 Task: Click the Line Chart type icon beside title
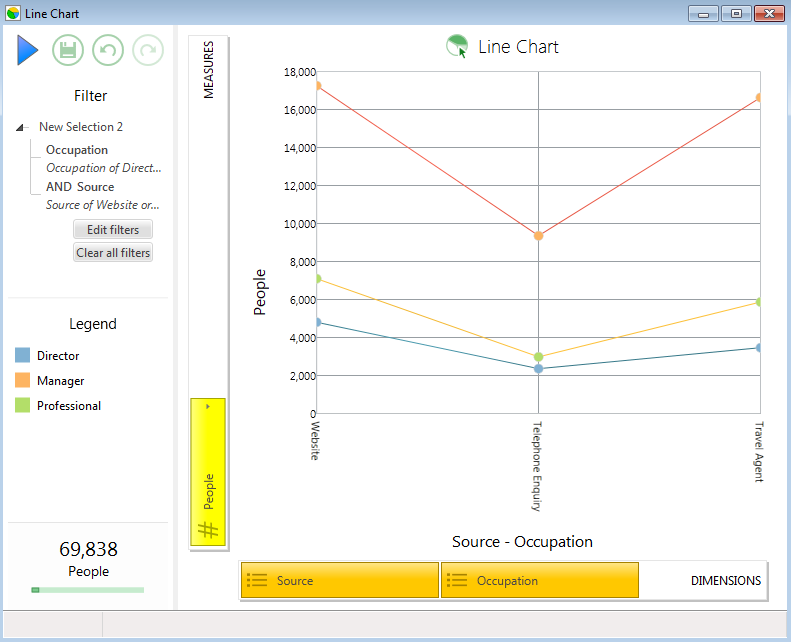(458, 46)
